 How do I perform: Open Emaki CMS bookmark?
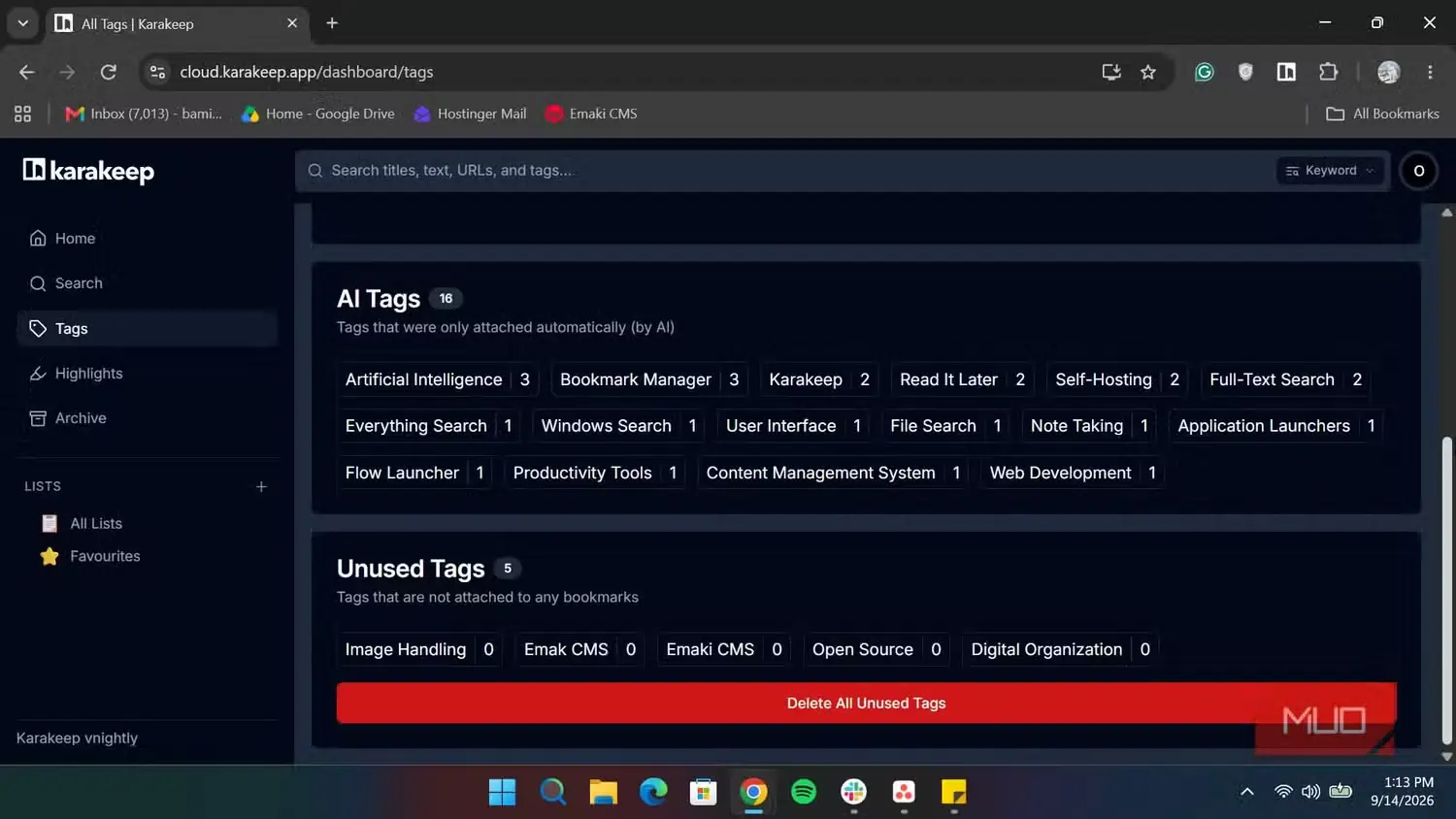591,114
